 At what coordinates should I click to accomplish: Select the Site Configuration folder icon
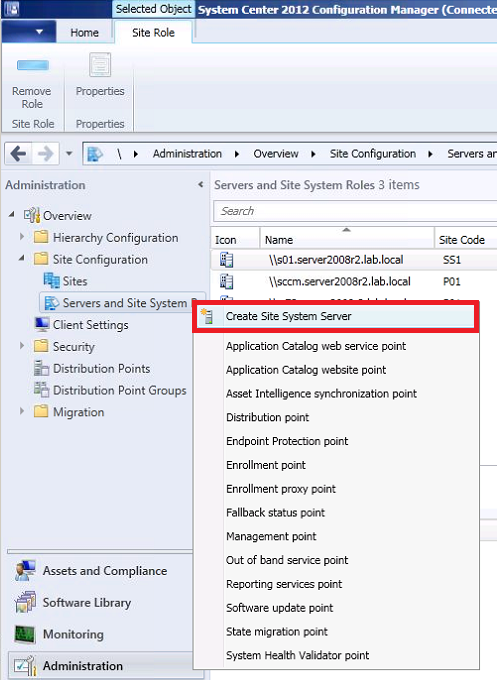(x=41, y=259)
